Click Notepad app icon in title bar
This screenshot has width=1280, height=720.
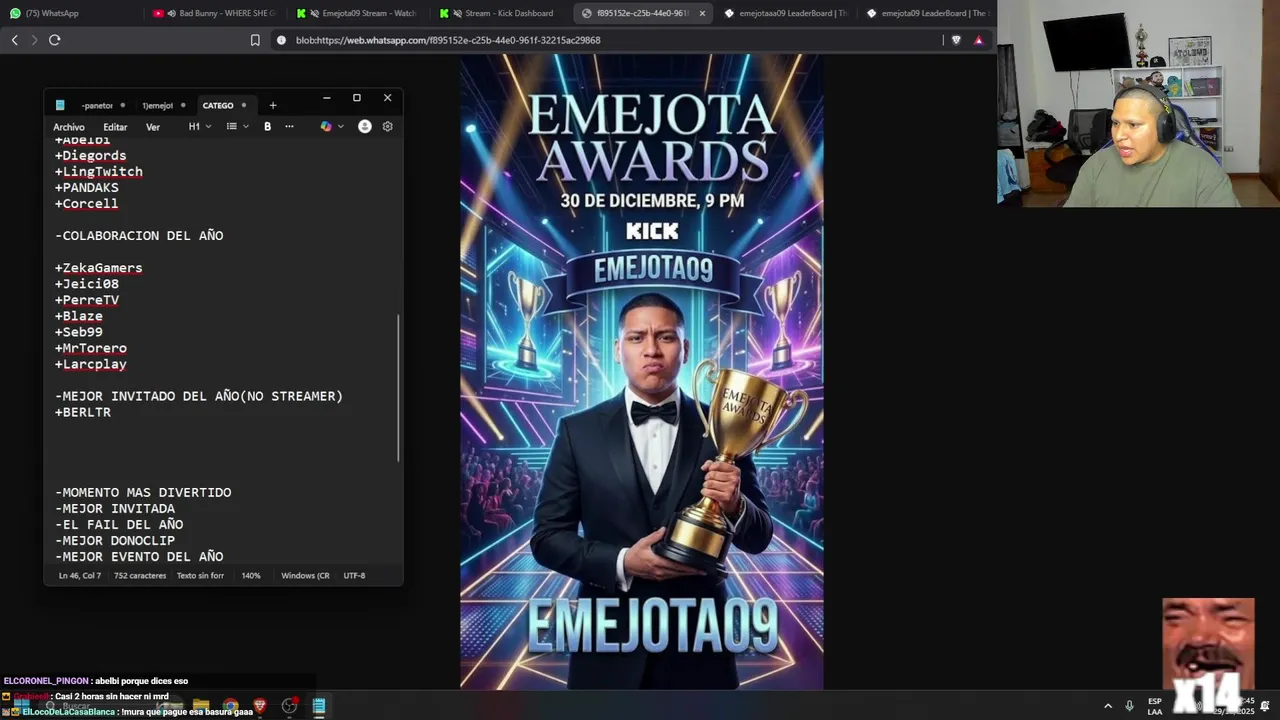(x=60, y=105)
